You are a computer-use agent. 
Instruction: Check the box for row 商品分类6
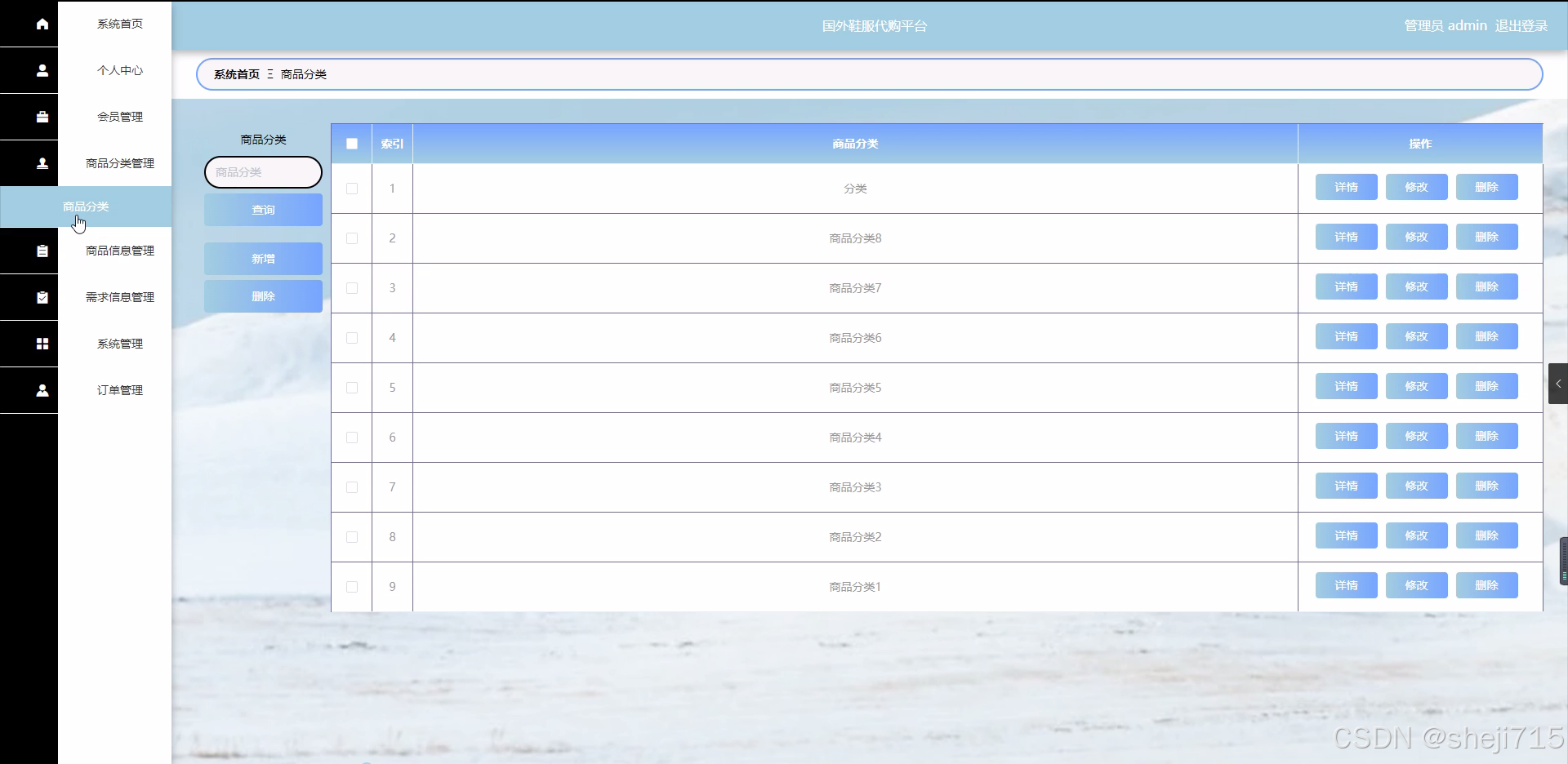352,338
